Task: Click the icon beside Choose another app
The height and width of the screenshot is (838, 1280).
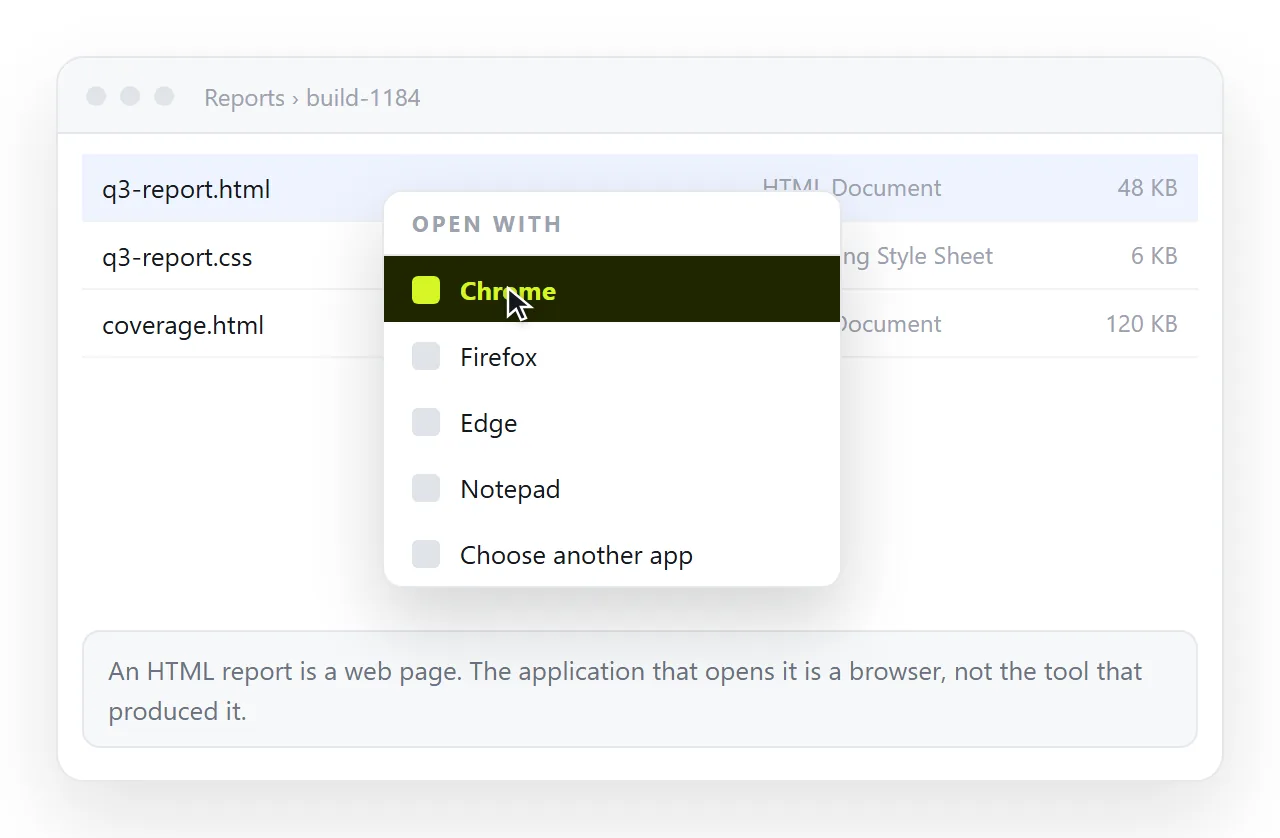Action: pos(426,554)
